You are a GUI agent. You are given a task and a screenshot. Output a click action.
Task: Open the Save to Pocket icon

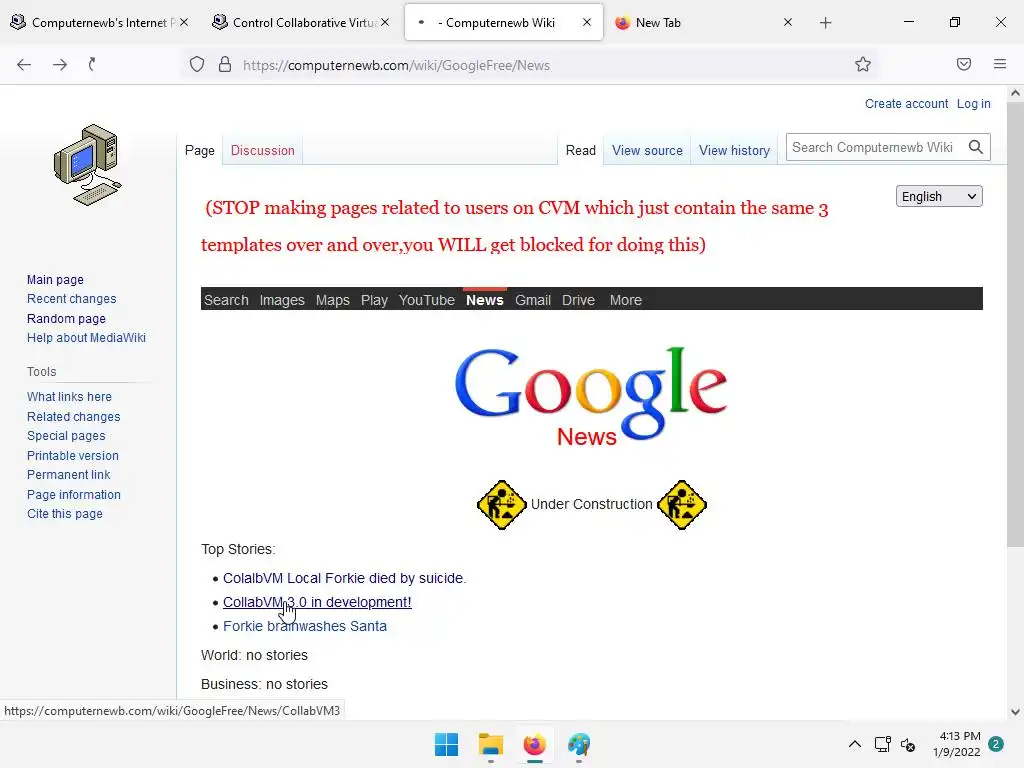click(964, 64)
